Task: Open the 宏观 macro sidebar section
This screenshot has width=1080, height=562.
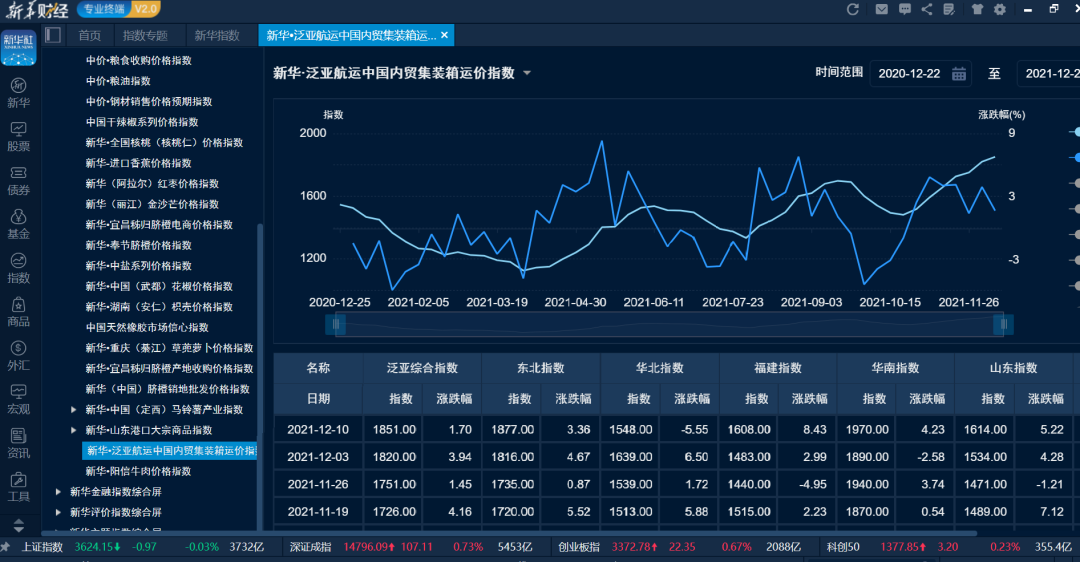Action: pyautogui.click(x=19, y=400)
